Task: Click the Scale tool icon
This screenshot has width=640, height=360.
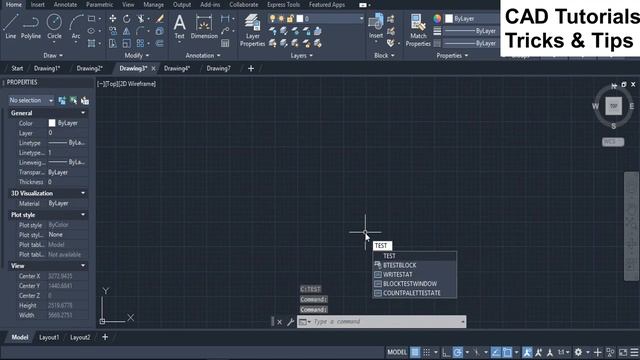Action: (x=127, y=43)
